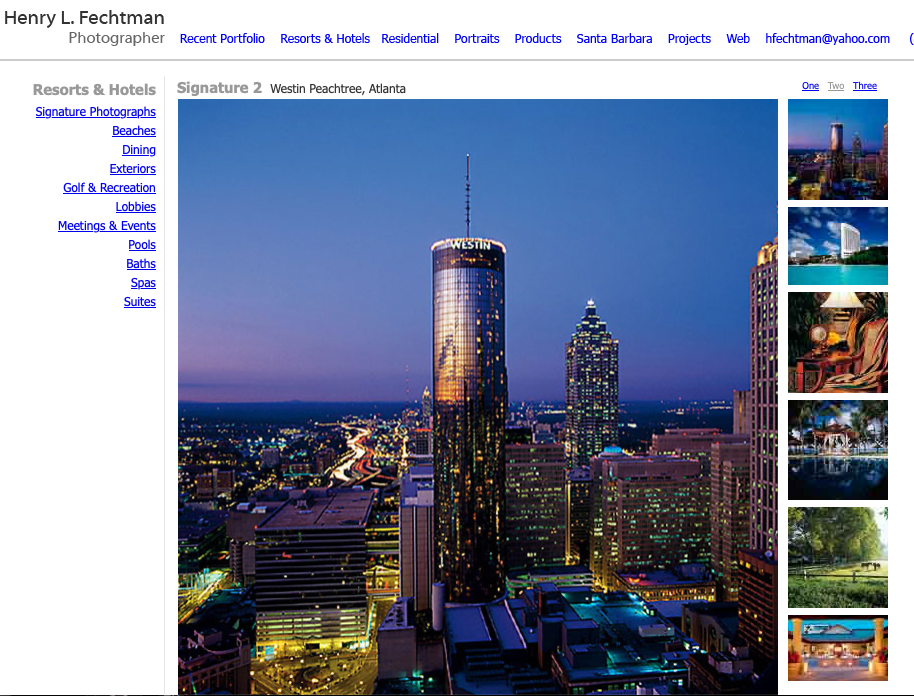This screenshot has width=914, height=696.
Task: Select the Atlanta skyline night thumbnail
Action: click(837, 150)
